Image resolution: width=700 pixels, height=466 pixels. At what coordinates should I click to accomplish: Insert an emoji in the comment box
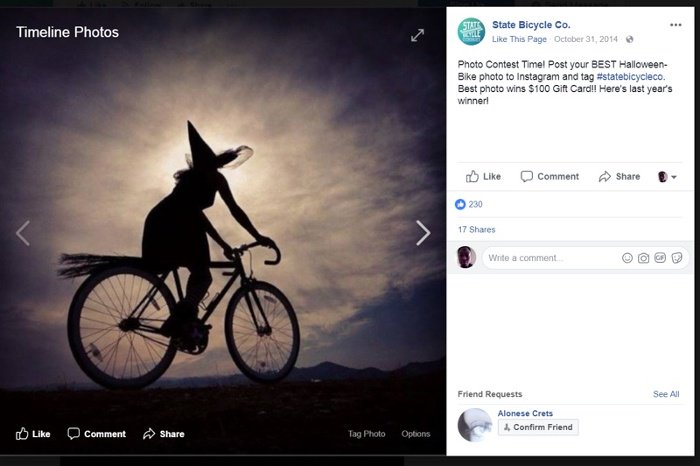tap(627, 258)
